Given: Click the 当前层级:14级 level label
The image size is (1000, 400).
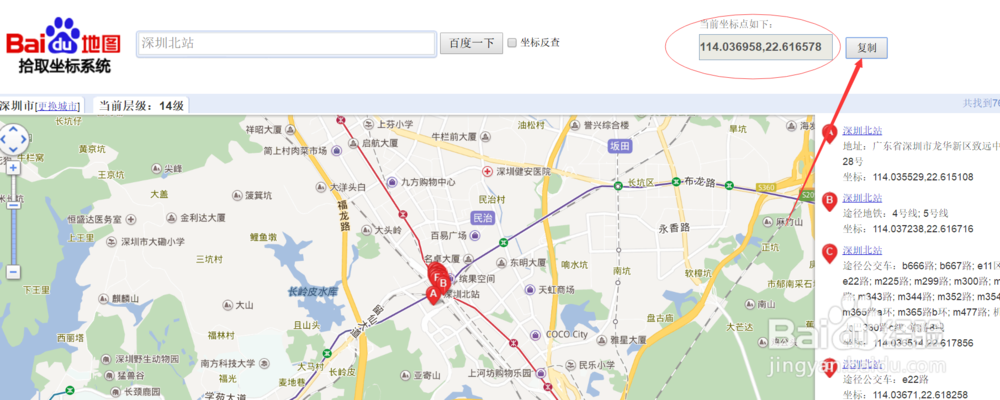Looking at the screenshot, I should tap(141, 106).
